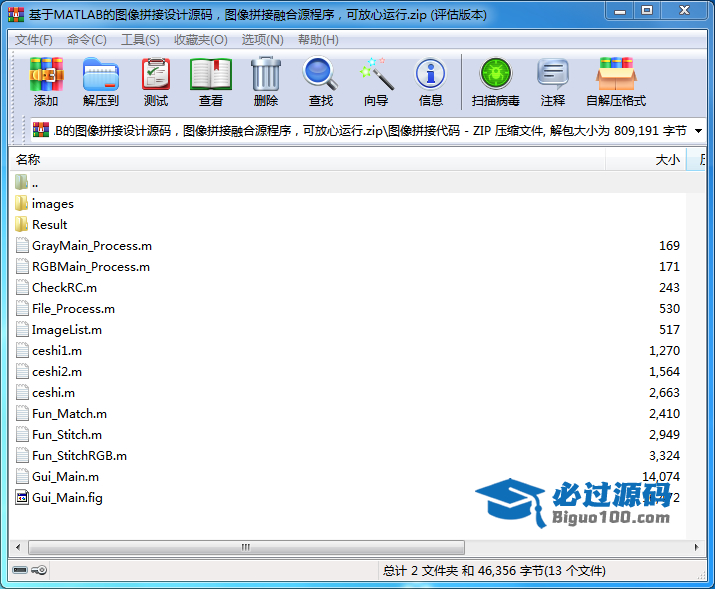The height and width of the screenshot is (589, 715).
Task: Click the size value 3,324
Action: (x=664, y=455)
